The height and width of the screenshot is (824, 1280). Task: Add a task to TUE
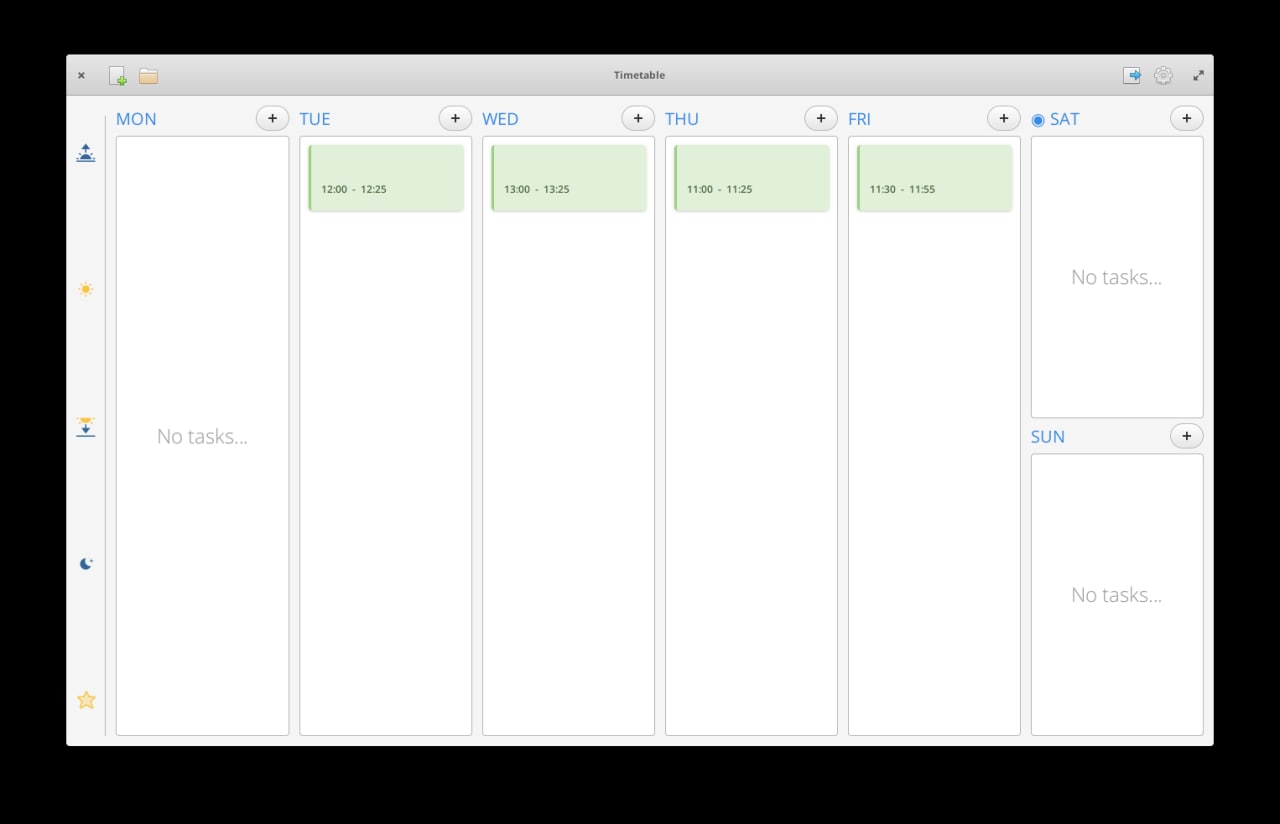pos(455,118)
